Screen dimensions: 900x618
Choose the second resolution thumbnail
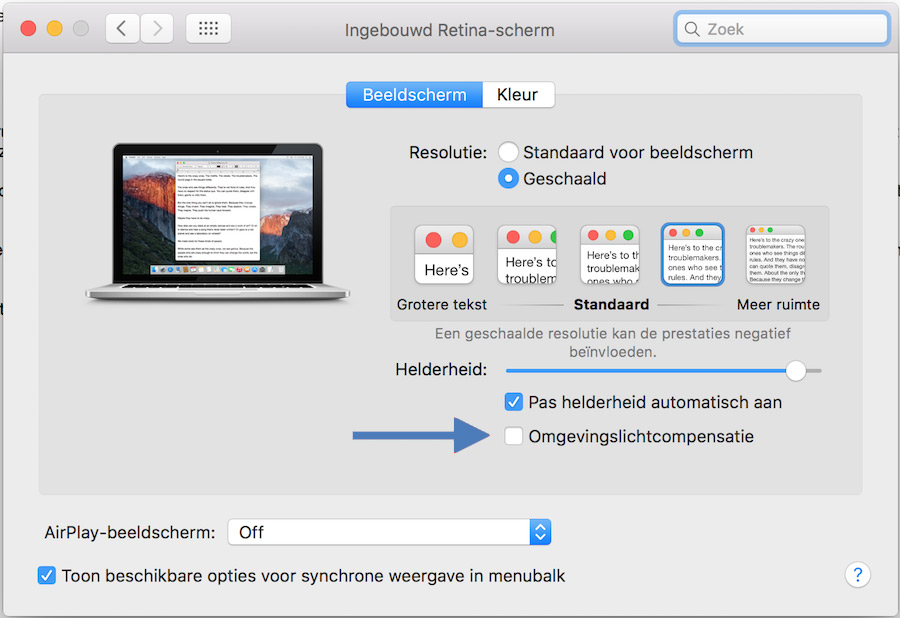coord(527,255)
